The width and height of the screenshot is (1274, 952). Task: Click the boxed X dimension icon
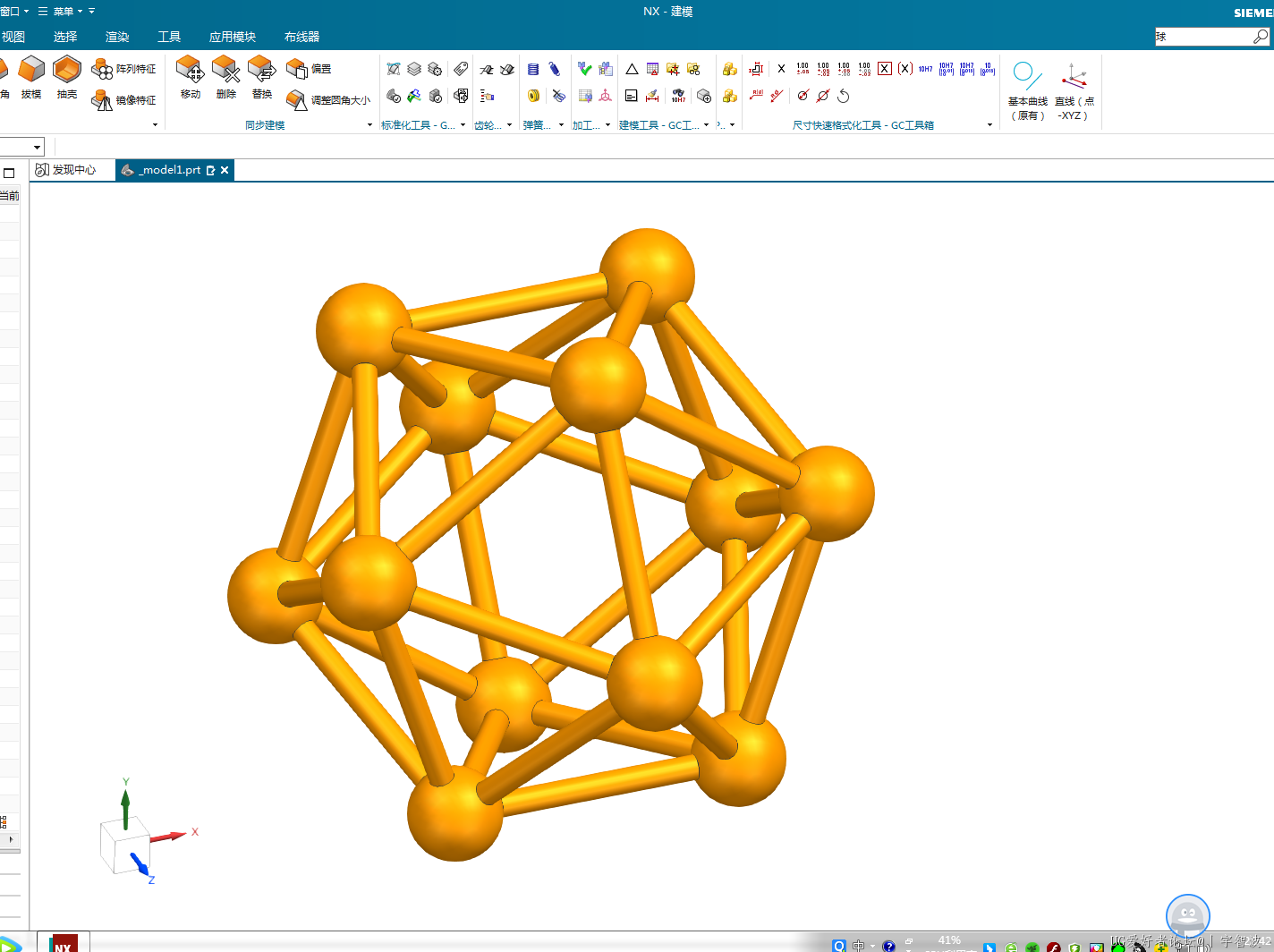click(x=885, y=68)
